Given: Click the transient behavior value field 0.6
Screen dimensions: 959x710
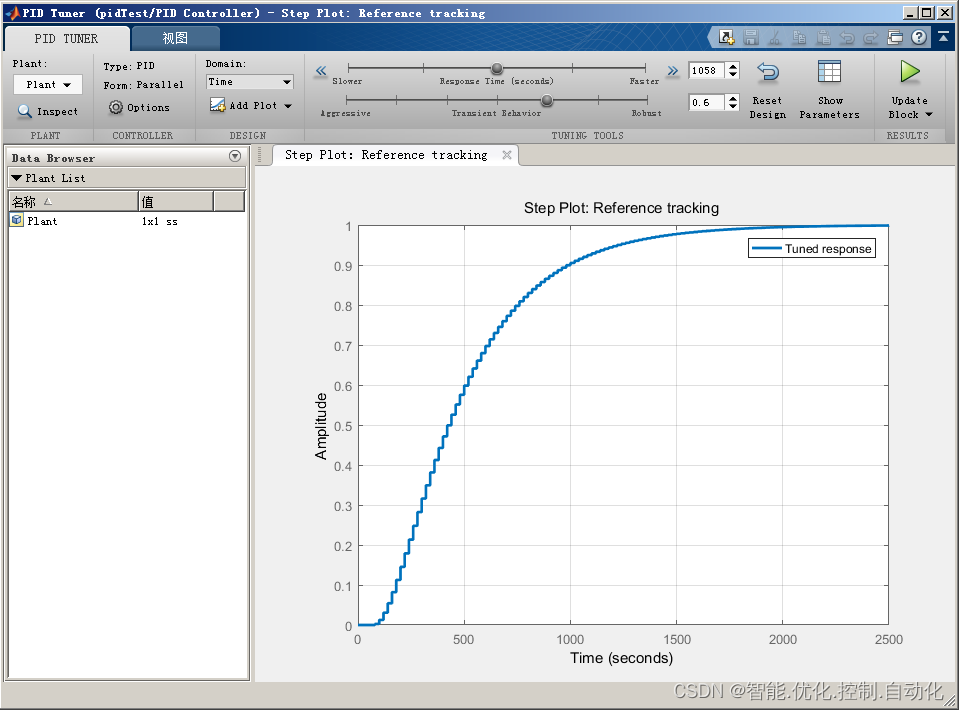Looking at the screenshot, I should coord(706,102).
